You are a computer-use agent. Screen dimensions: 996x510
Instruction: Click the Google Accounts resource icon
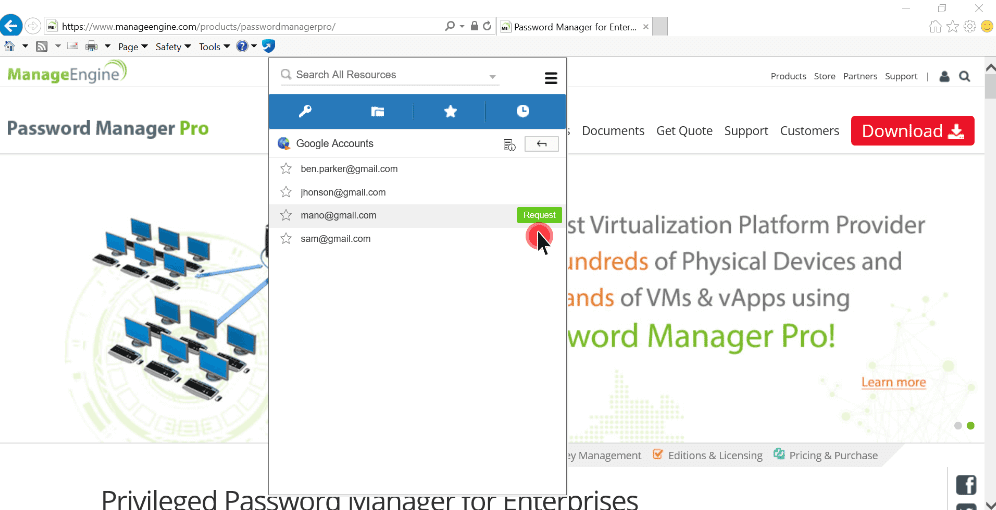pos(285,144)
